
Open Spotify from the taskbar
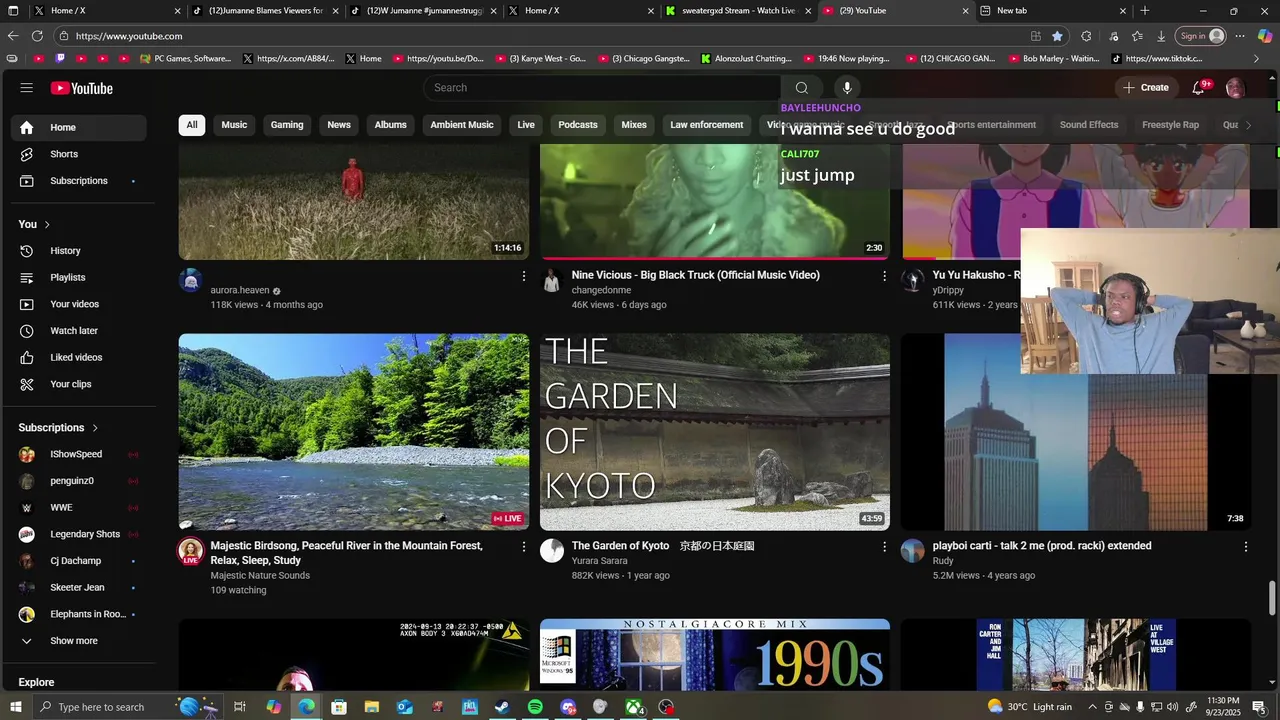(x=535, y=707)
